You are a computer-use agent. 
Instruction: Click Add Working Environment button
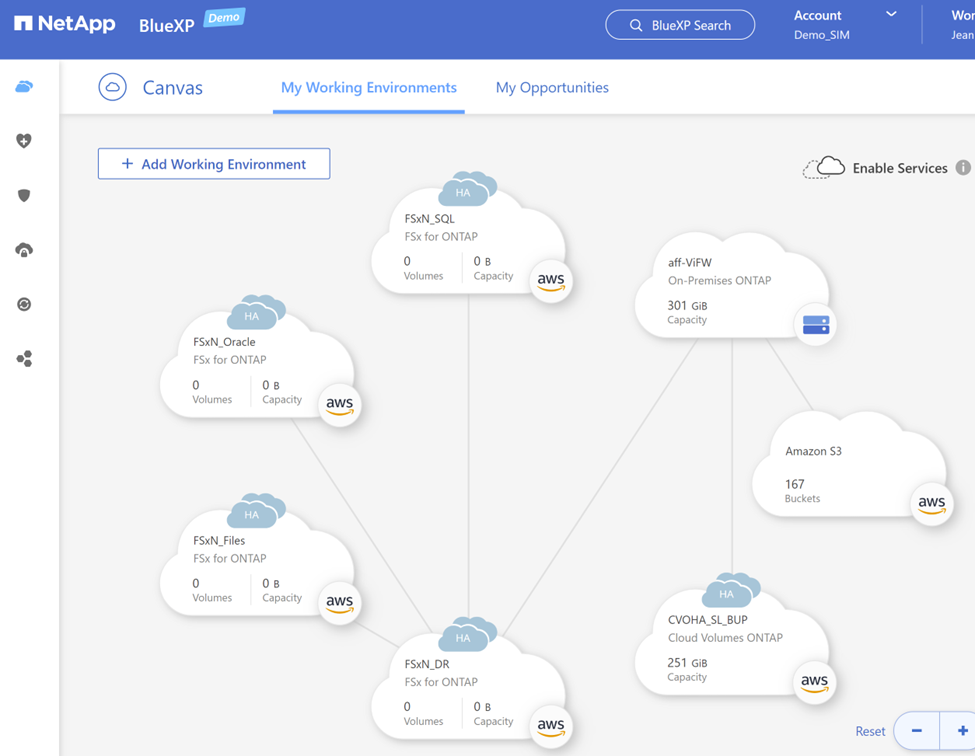click(214, 164)
